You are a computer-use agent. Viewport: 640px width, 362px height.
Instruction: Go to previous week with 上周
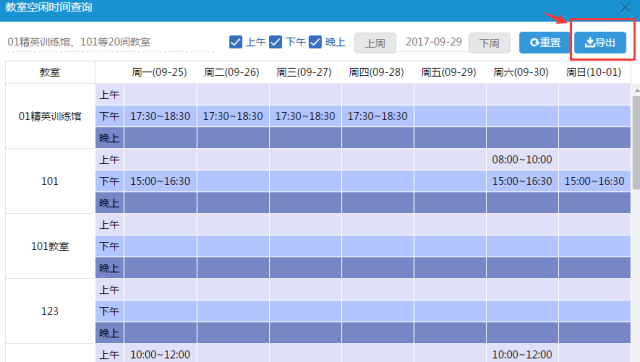click(375, 43)
